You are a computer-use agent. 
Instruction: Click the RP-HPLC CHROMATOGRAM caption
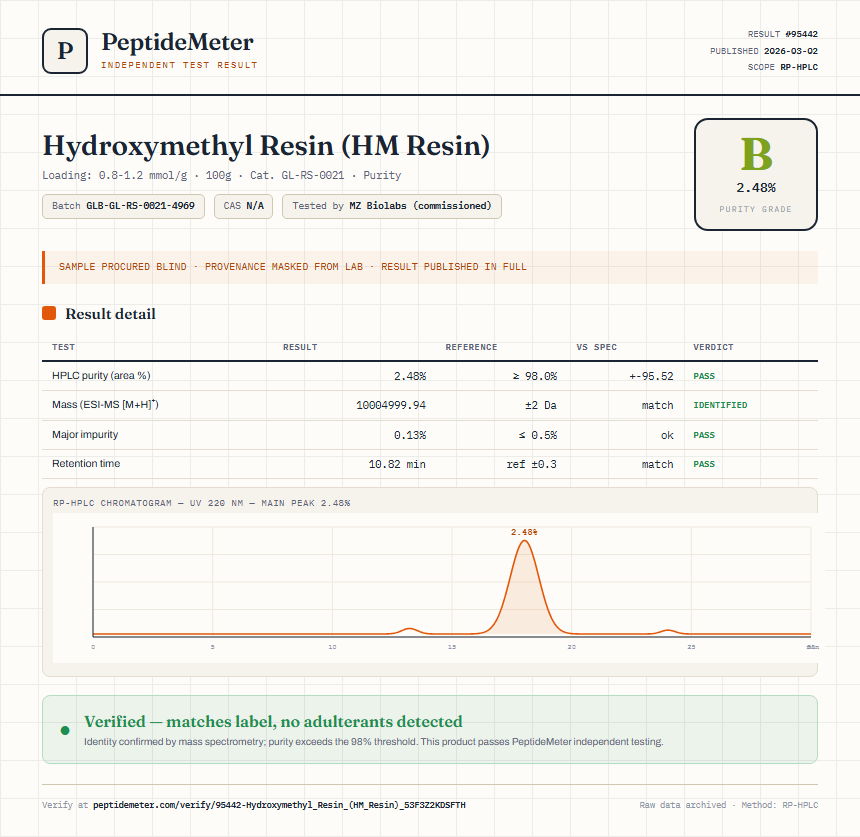201,503
